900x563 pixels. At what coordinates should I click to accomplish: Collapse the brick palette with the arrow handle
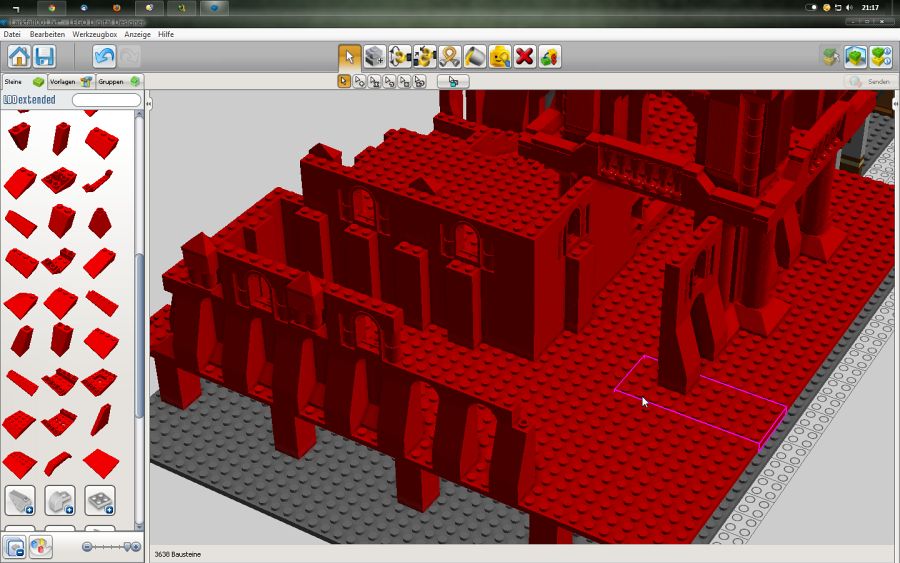click(148, 103)
